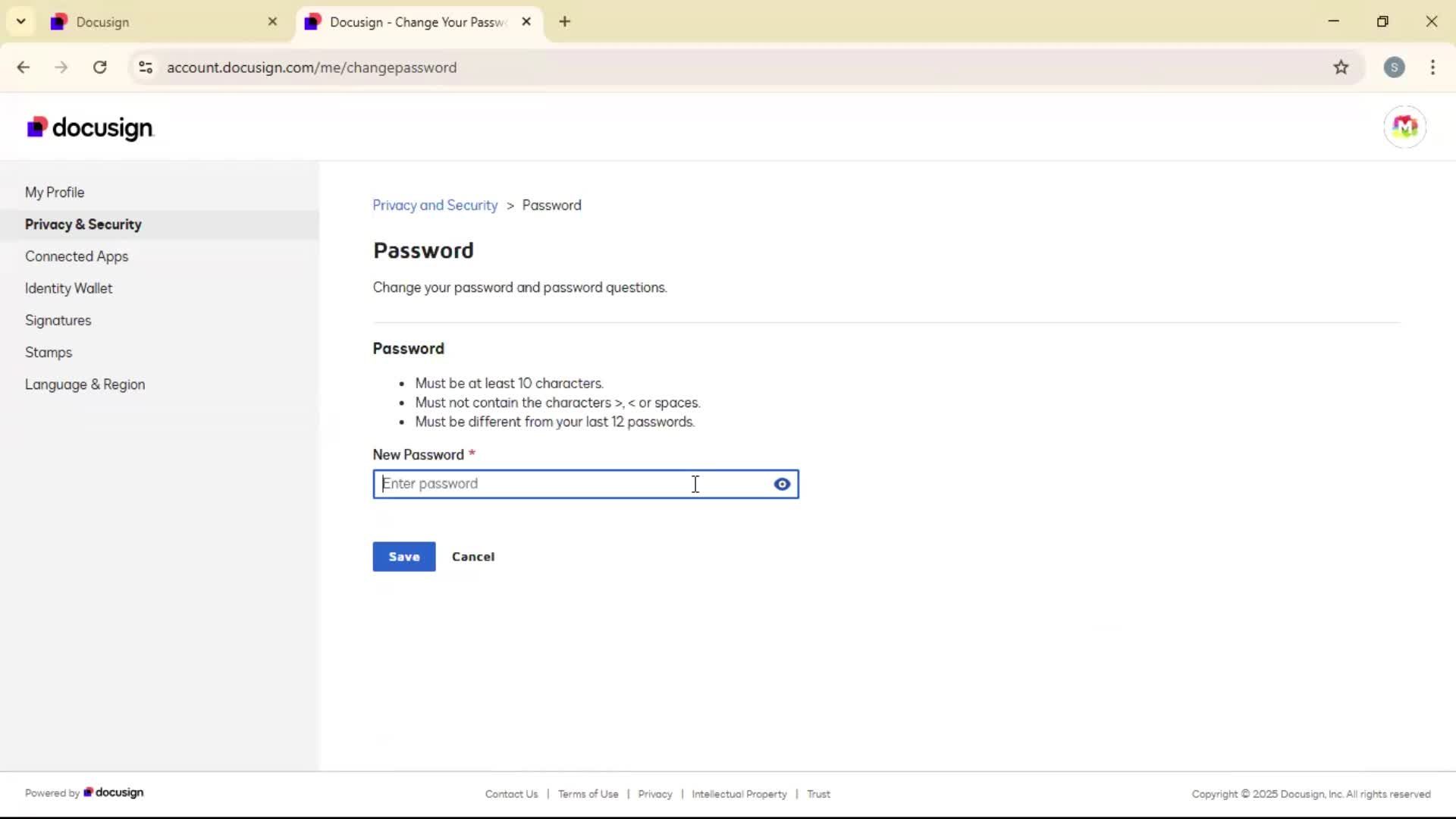Focus the New Password input field
Screen dimensions: 1456x819
585,484
